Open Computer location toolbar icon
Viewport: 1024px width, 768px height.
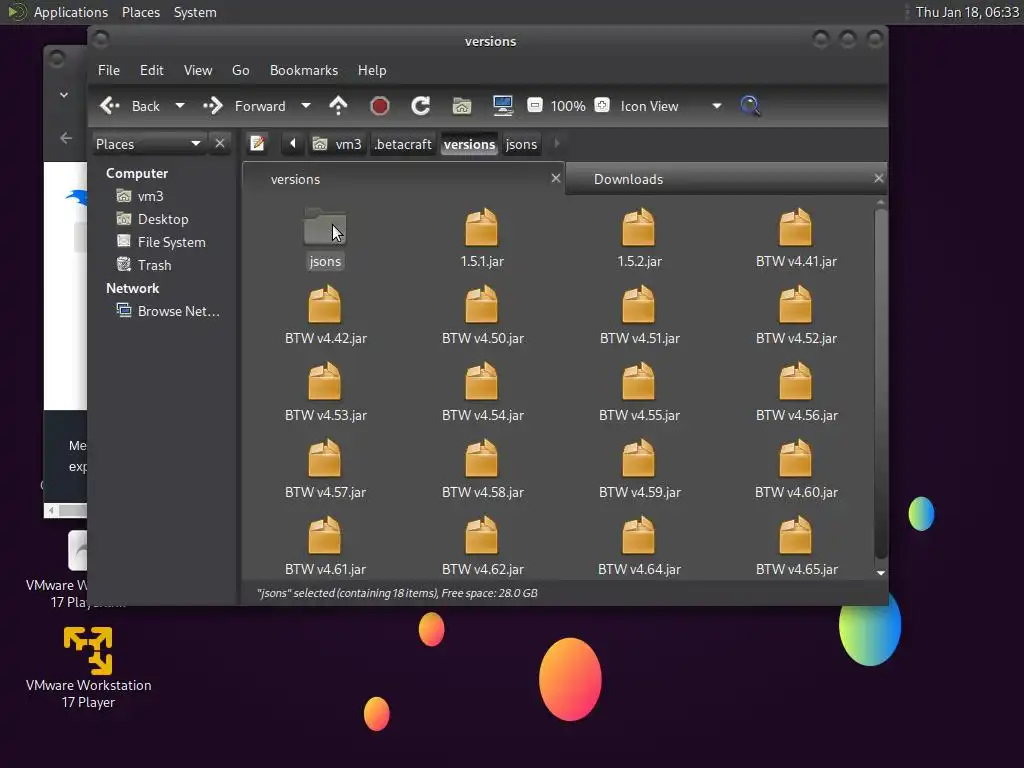tap(502, 106)
